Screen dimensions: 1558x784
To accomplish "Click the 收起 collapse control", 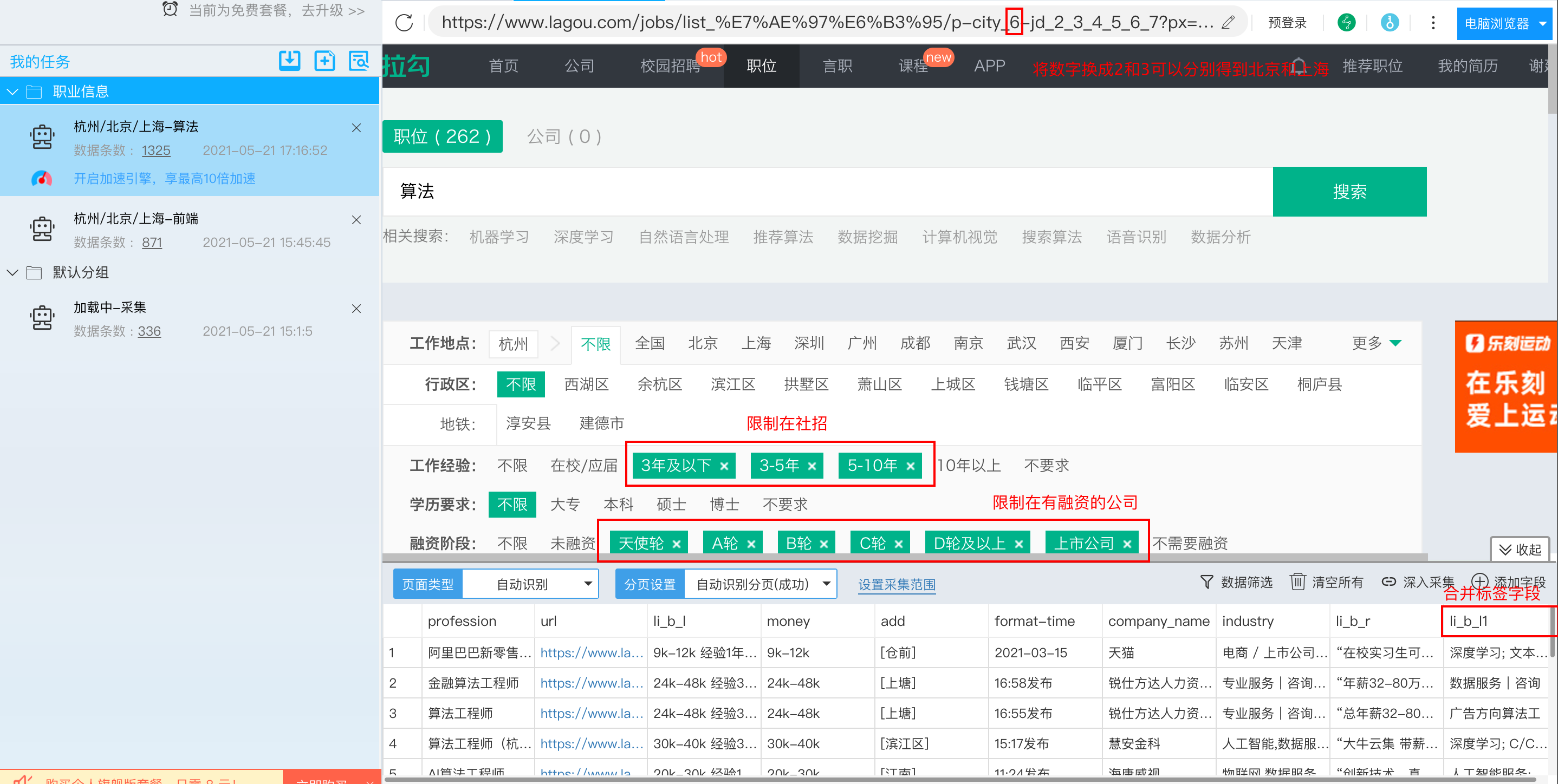I will pos(1521,550).
